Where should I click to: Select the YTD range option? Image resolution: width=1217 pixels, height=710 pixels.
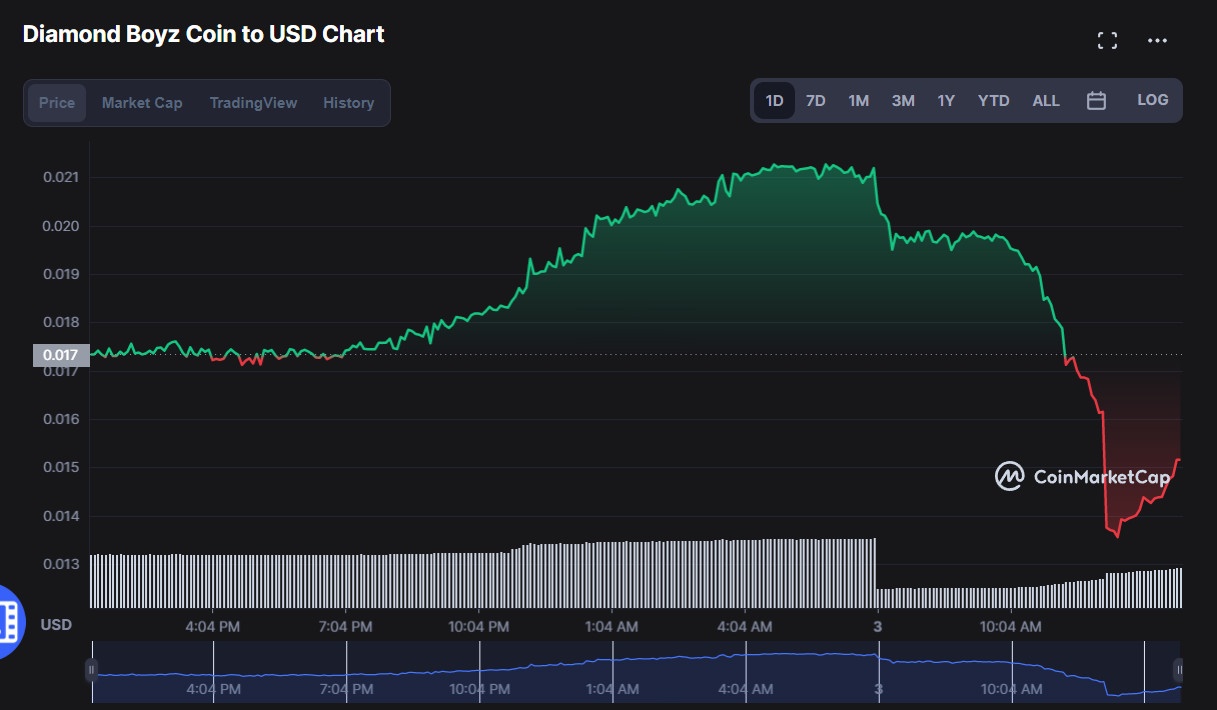993,101
